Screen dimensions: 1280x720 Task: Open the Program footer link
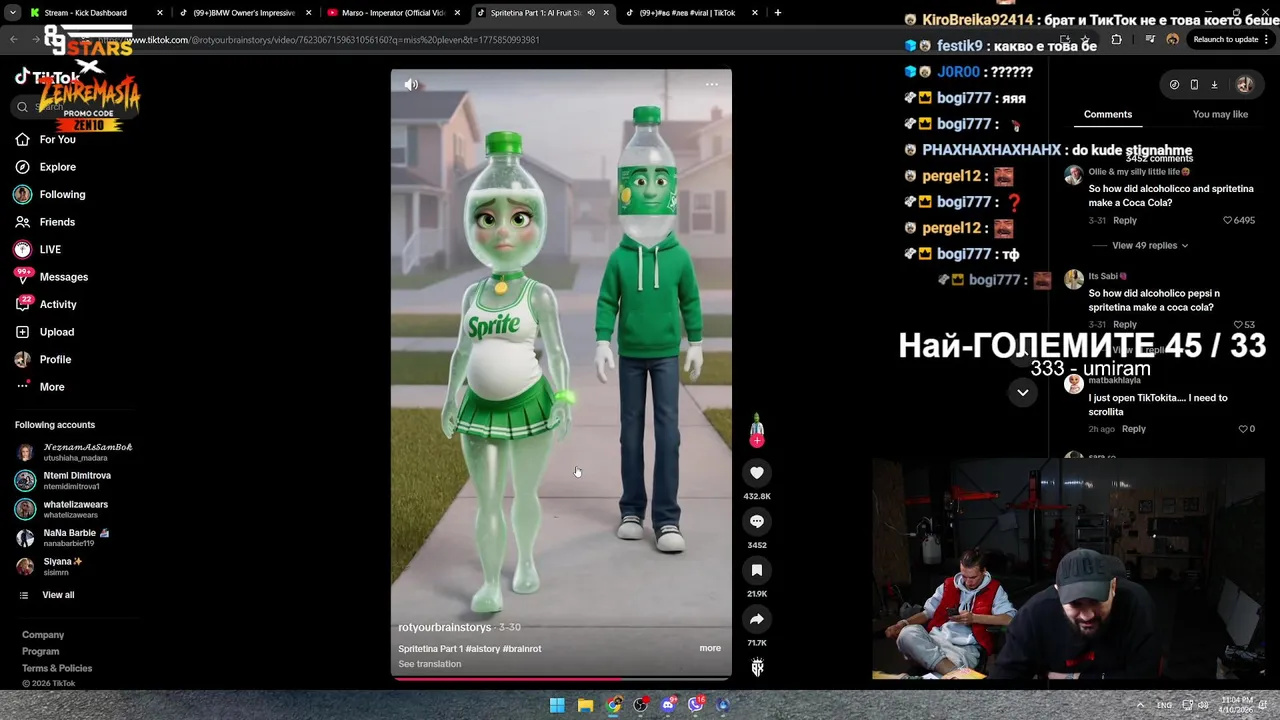click(x=41, y=651)
